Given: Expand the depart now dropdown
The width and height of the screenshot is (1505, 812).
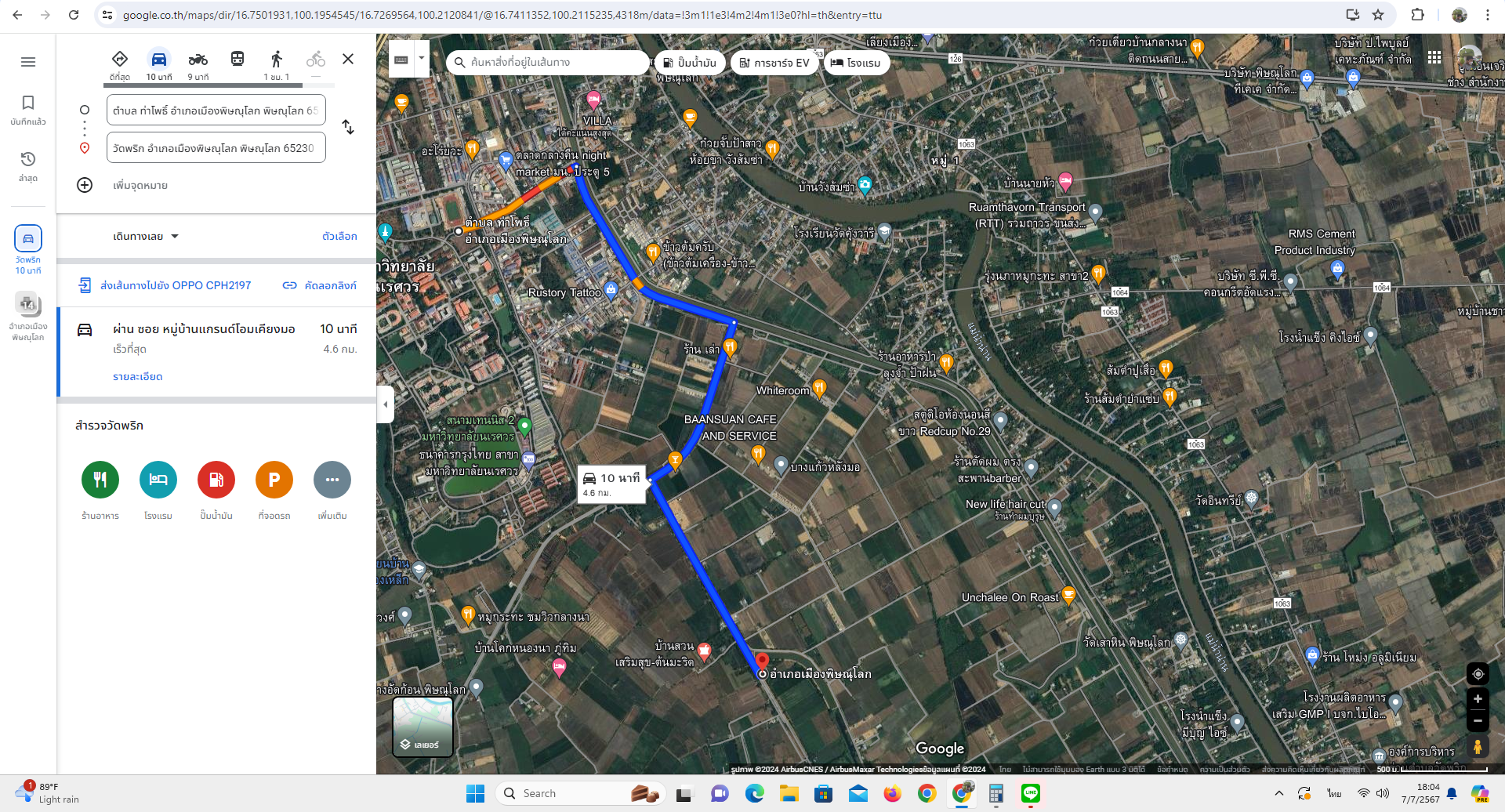Looking at the screenshot, I should coord(146,236).
